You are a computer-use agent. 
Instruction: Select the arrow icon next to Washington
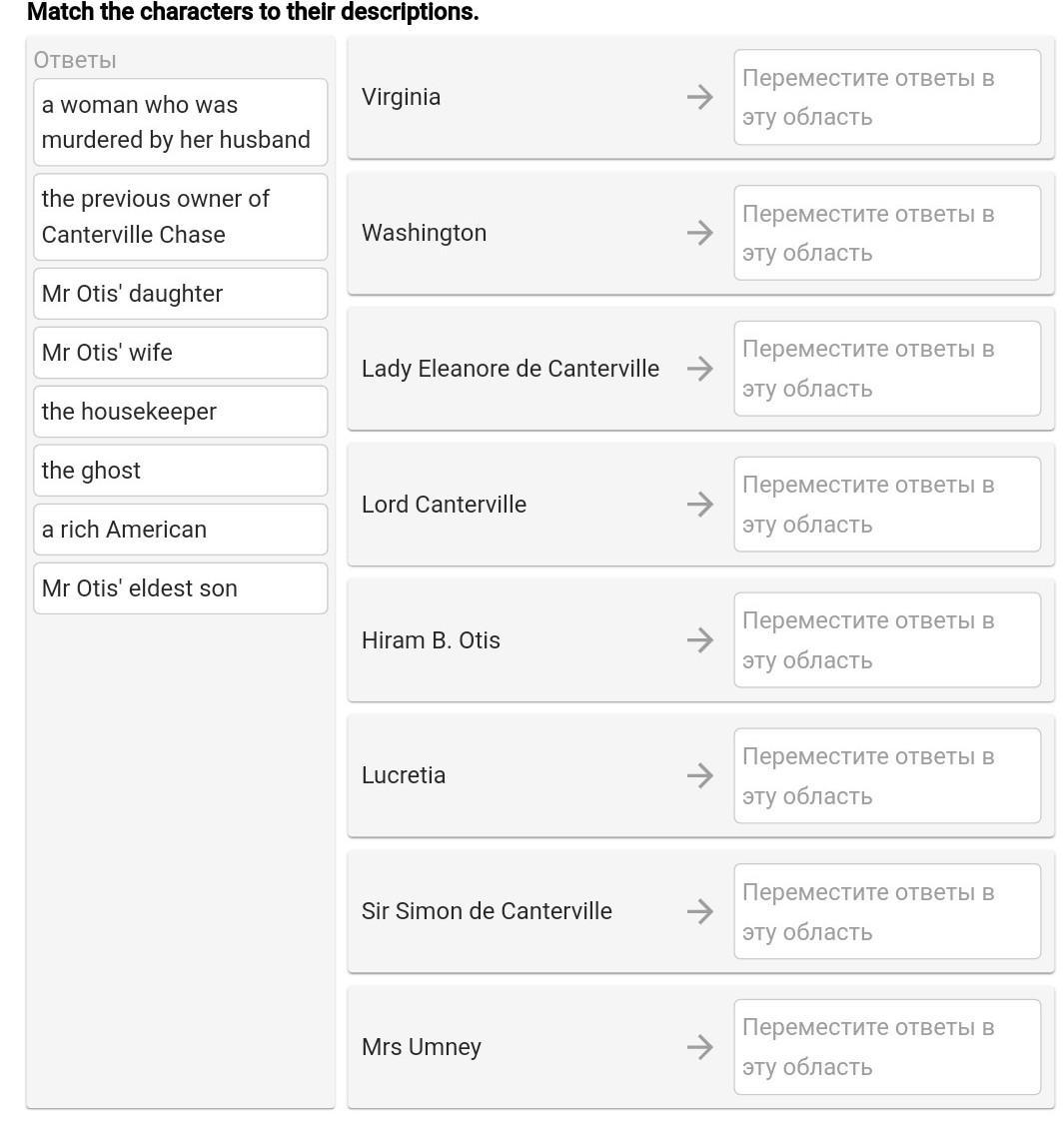point(700,233)
